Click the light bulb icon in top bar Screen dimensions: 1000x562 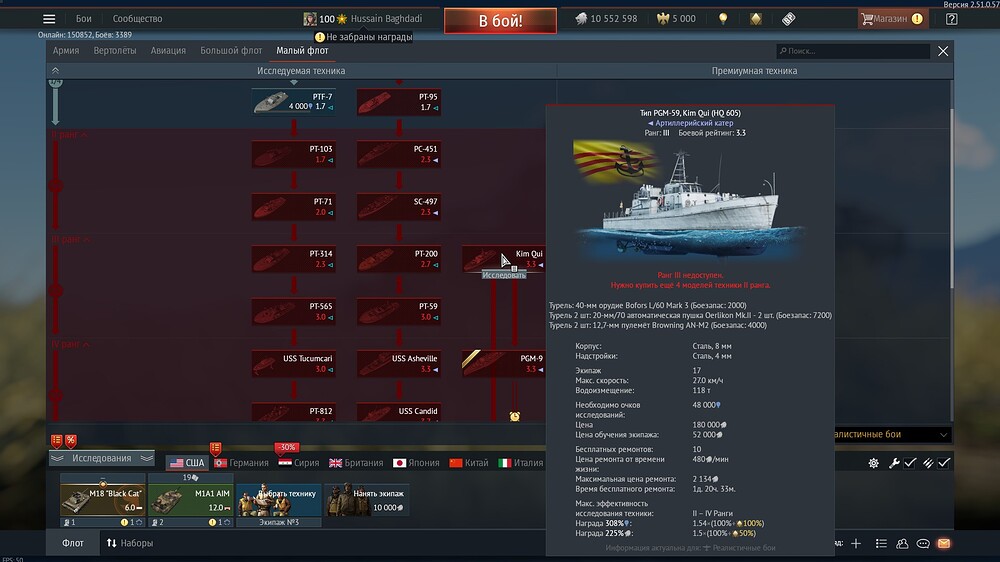(723, 18)
